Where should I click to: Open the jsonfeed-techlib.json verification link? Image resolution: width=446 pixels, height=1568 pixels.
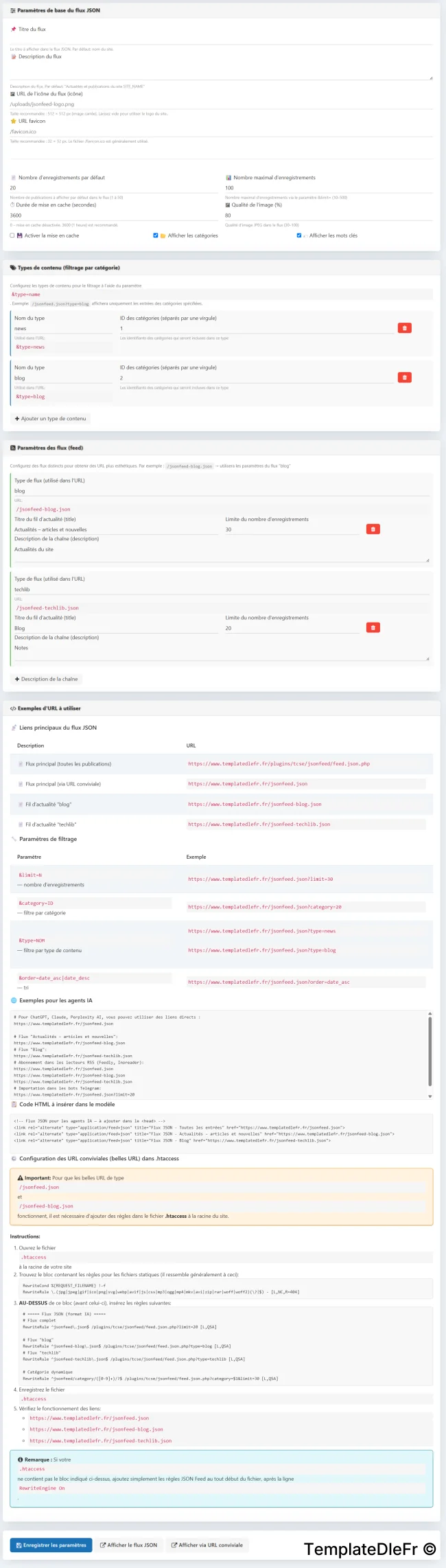(x=101, y=1441)
